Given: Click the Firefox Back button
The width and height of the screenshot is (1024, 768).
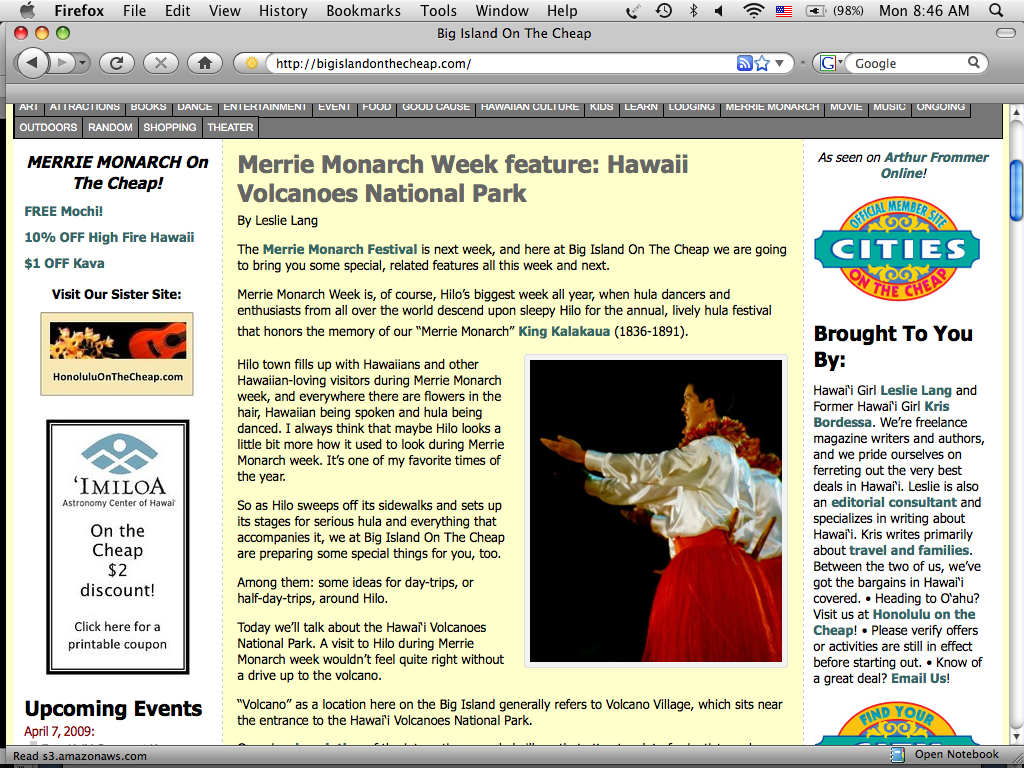Looking at the screenshot, I should pos(32,63).
